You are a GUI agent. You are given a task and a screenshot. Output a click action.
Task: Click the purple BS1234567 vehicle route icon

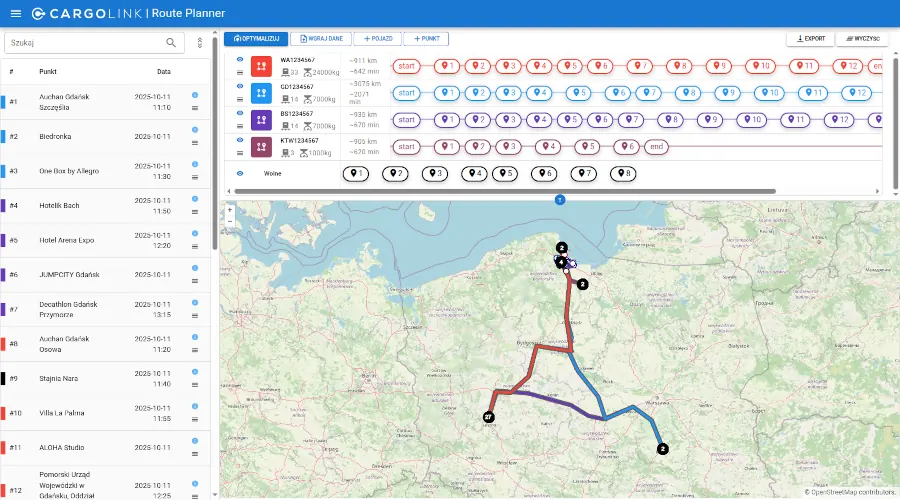[261, 120]
